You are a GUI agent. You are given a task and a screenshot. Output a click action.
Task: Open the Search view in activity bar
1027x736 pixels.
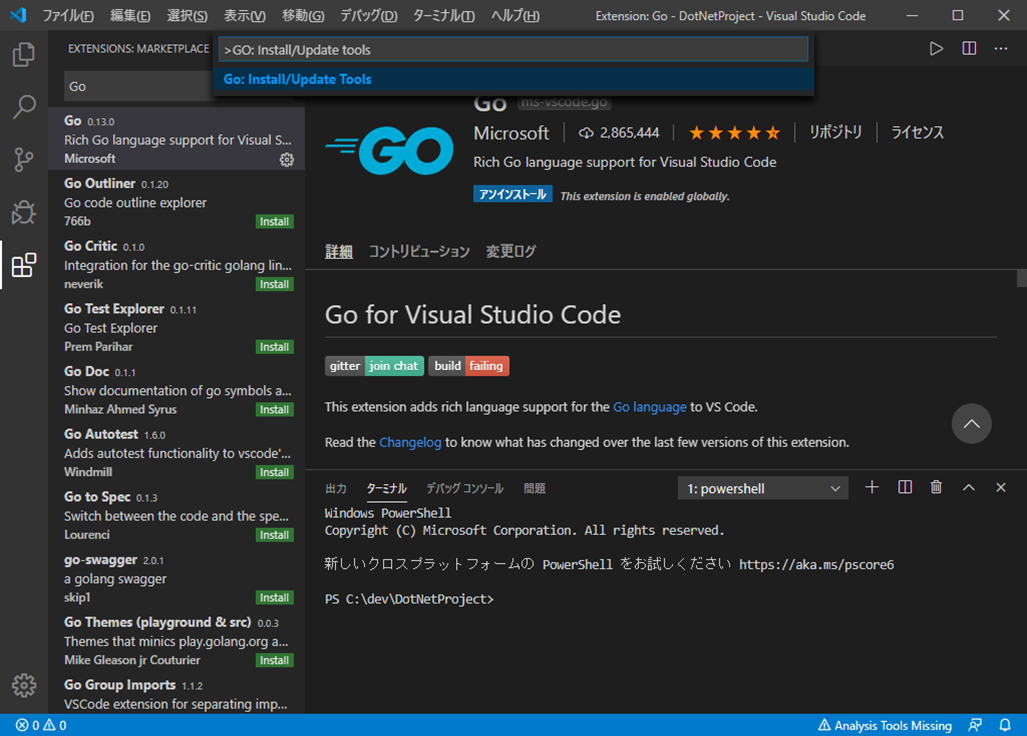(x=24, y=107)
